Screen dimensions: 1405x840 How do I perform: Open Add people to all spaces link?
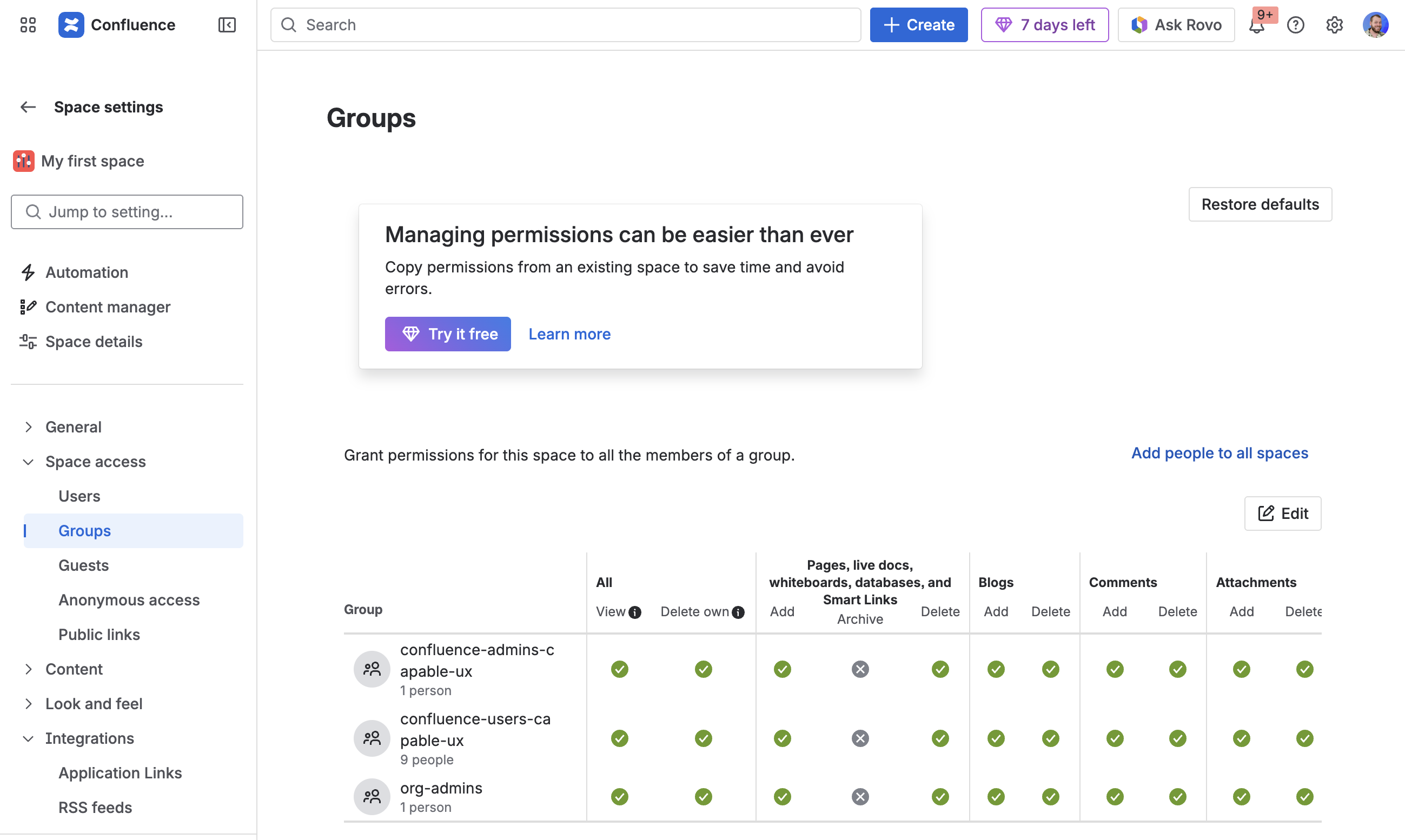pyautogui.click(x=1220, y=453)
